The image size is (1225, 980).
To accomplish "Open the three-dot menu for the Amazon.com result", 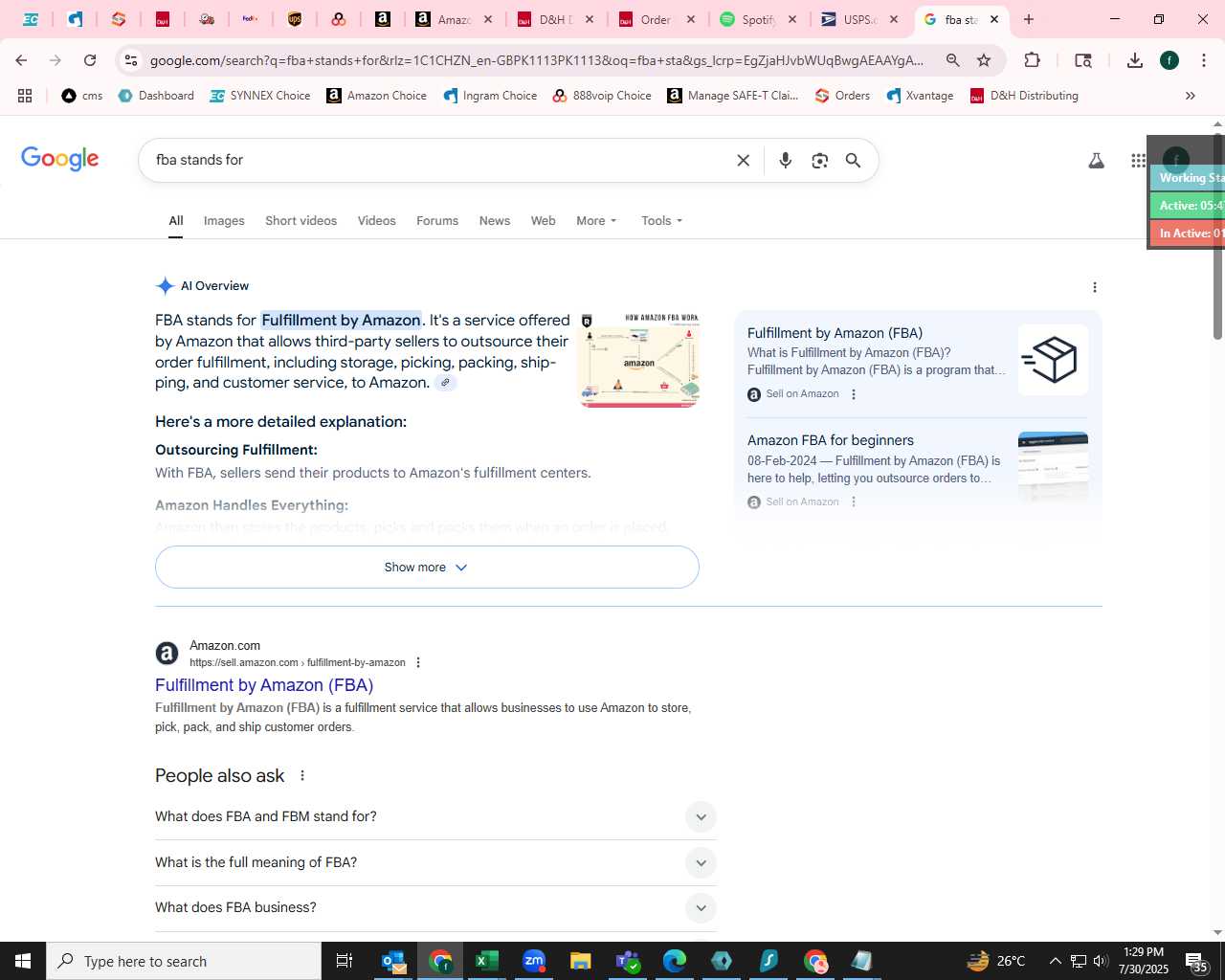I will click(418, 662).
